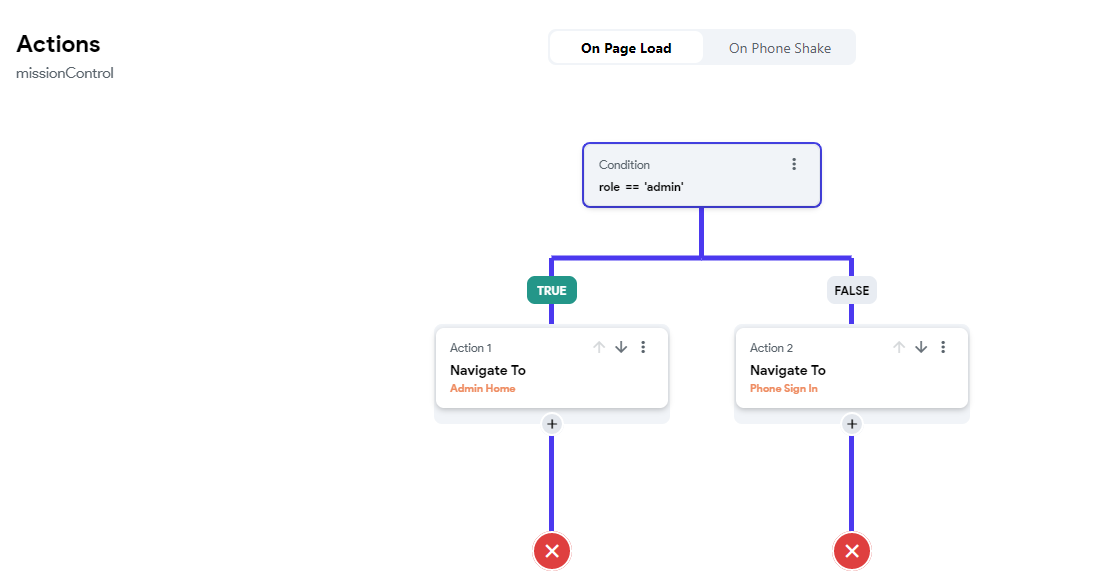Move Action 2 up using the up arrow

(899, 347)
